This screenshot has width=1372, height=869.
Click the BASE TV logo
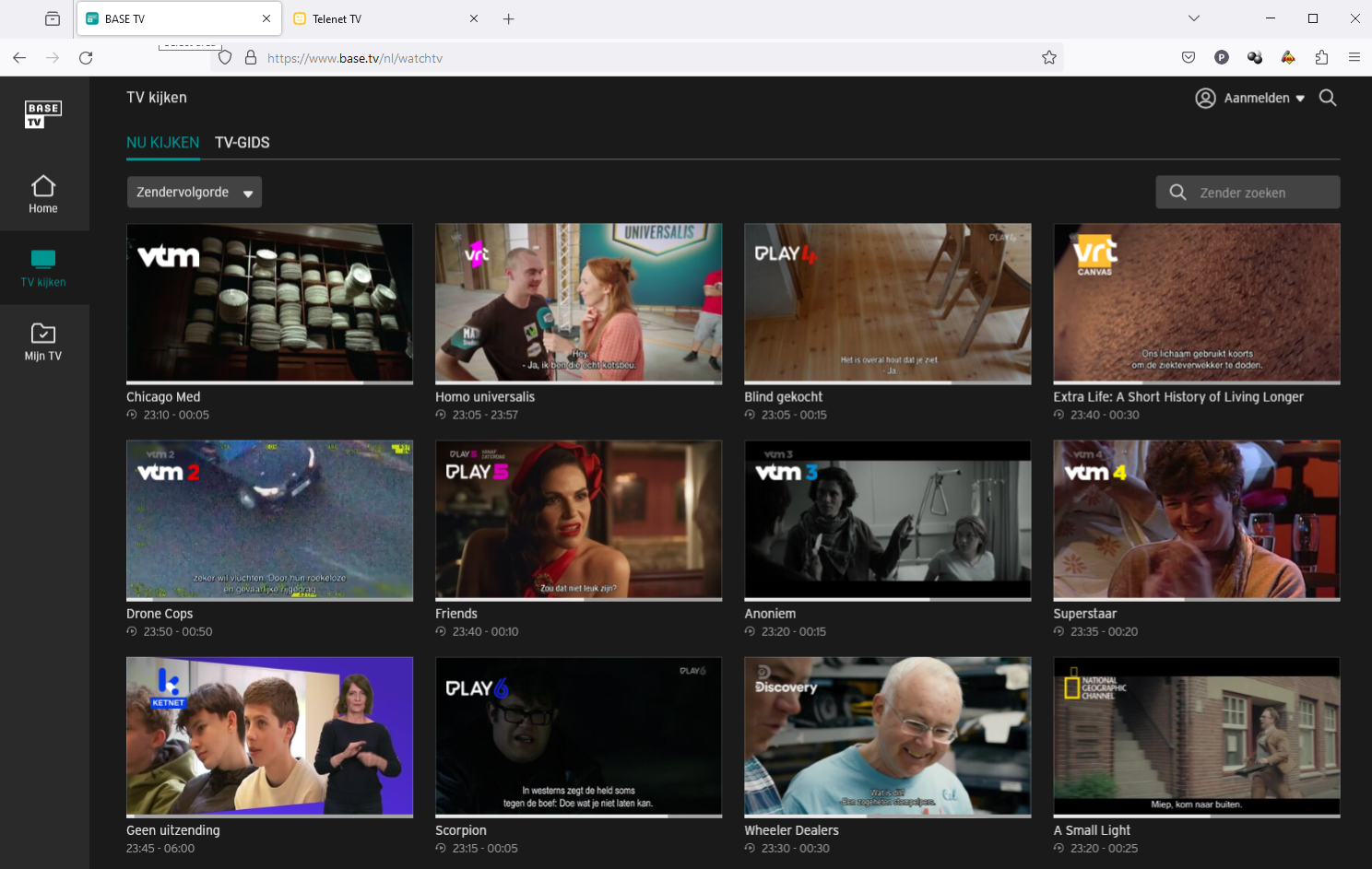coord(43,114)
